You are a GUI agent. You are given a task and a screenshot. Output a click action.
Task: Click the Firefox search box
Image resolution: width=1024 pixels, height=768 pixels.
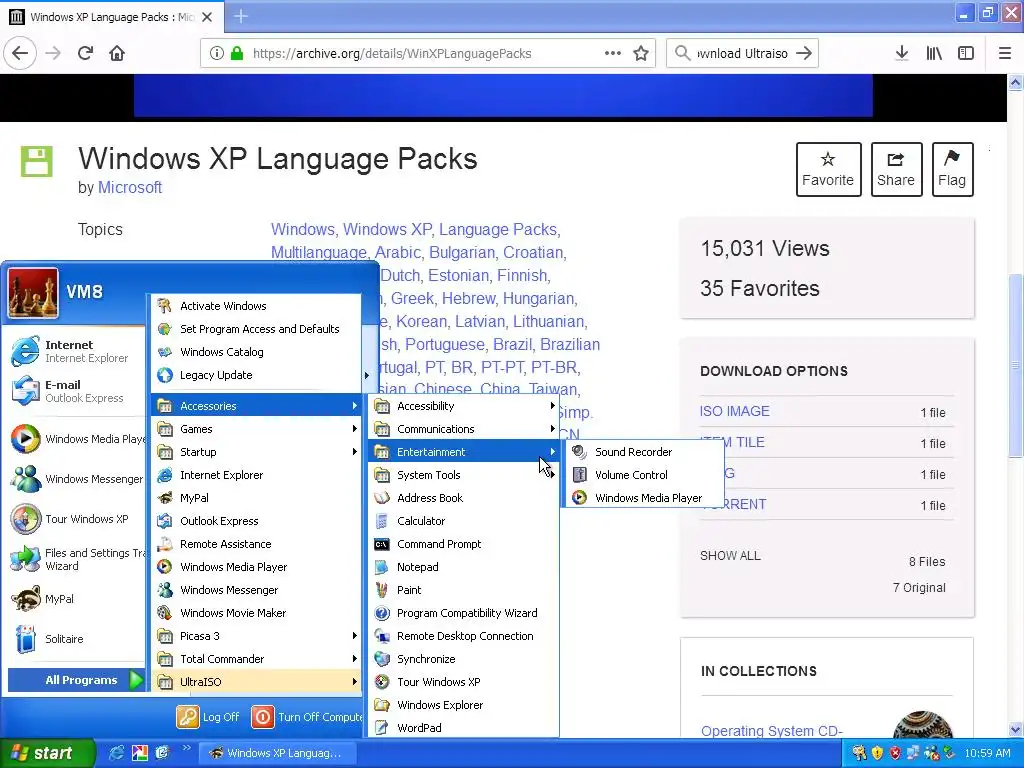click(743, 54)
